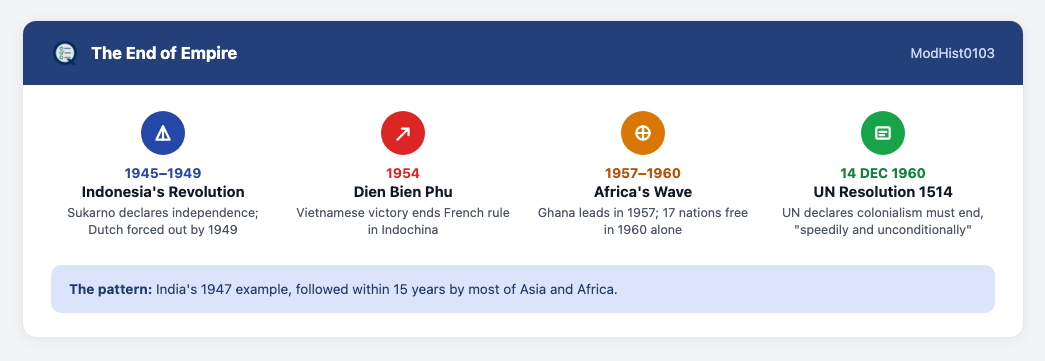1045x361 pixels.
Task: Click the orange crosshair circle icon
Action: (x=642, y=133)
